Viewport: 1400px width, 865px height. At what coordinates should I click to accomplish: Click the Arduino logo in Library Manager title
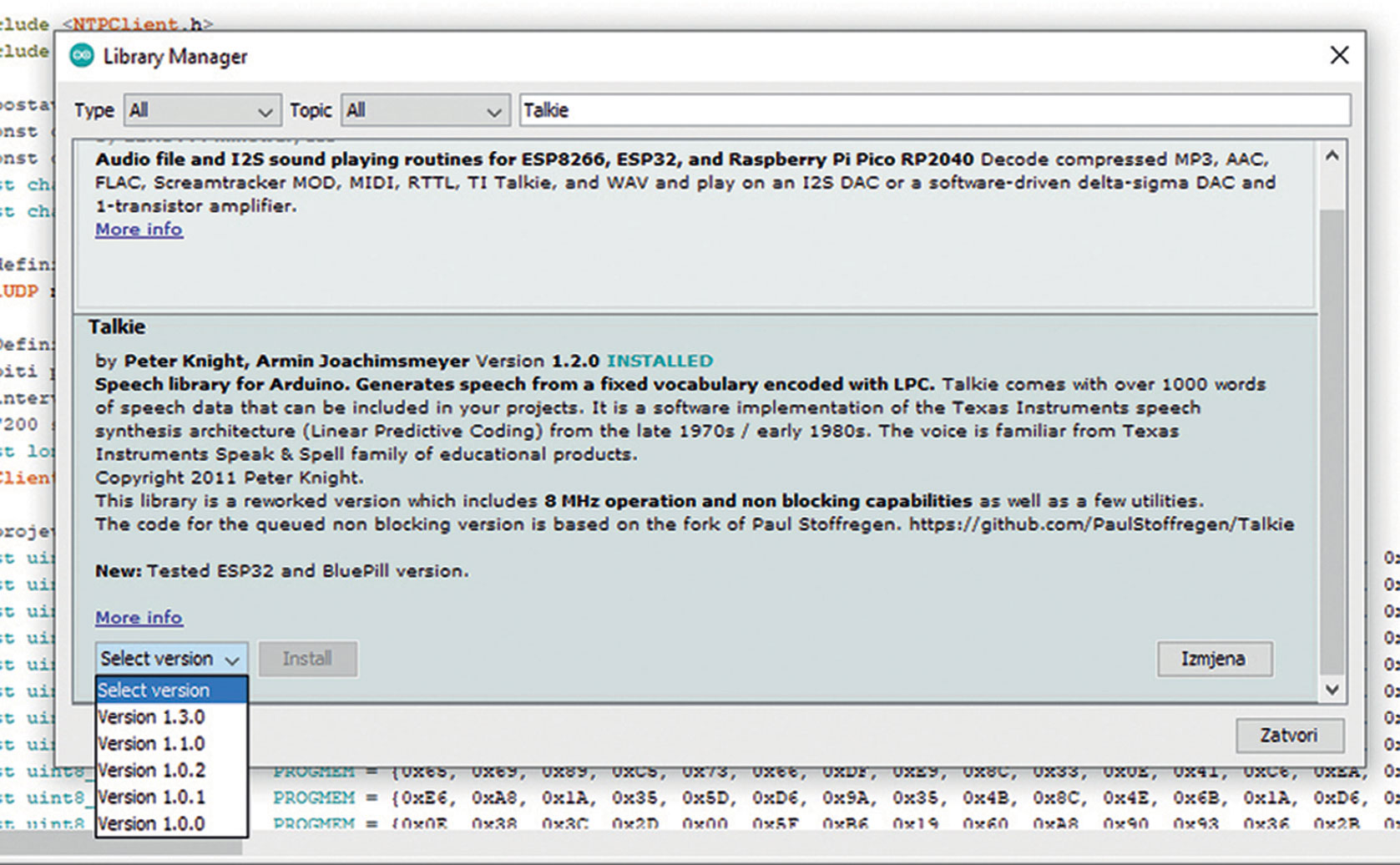tap(82, 56)
